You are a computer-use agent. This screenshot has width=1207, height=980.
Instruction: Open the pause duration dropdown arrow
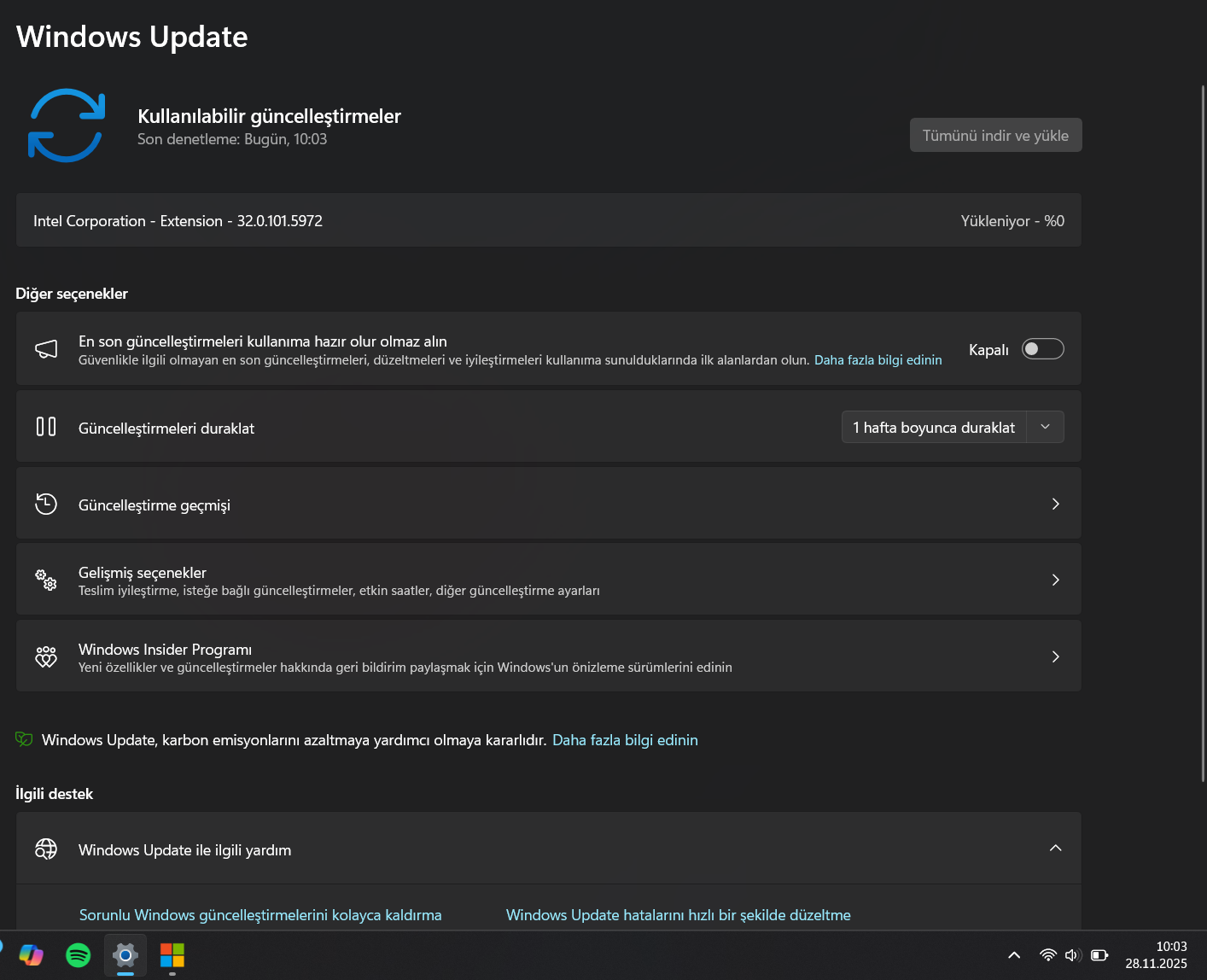[x=1045, y=427]
